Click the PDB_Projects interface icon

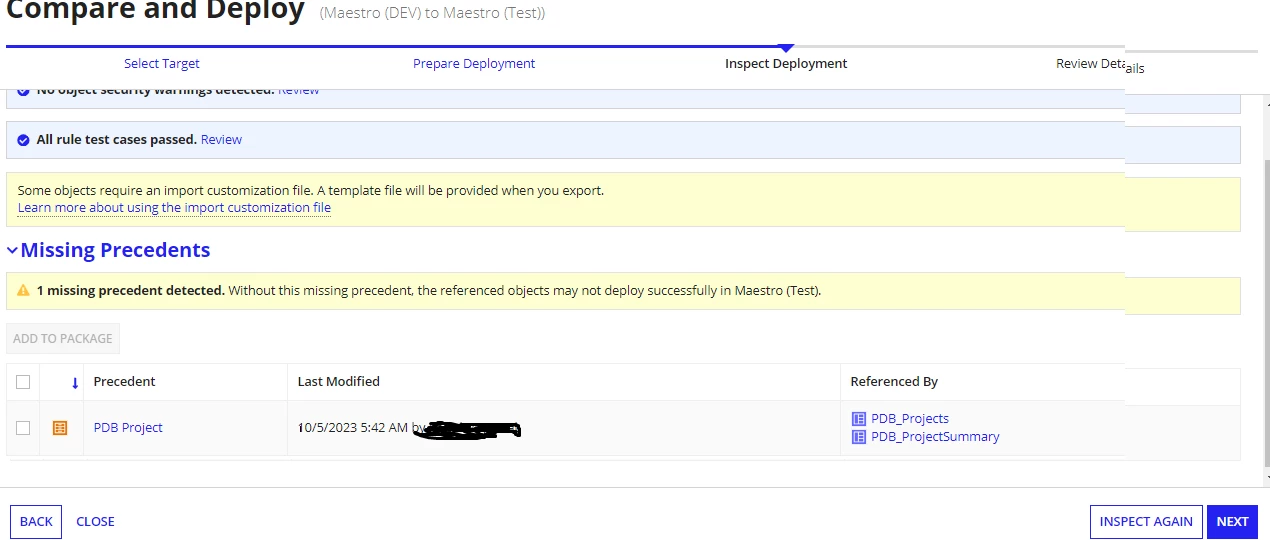[859, 419]
